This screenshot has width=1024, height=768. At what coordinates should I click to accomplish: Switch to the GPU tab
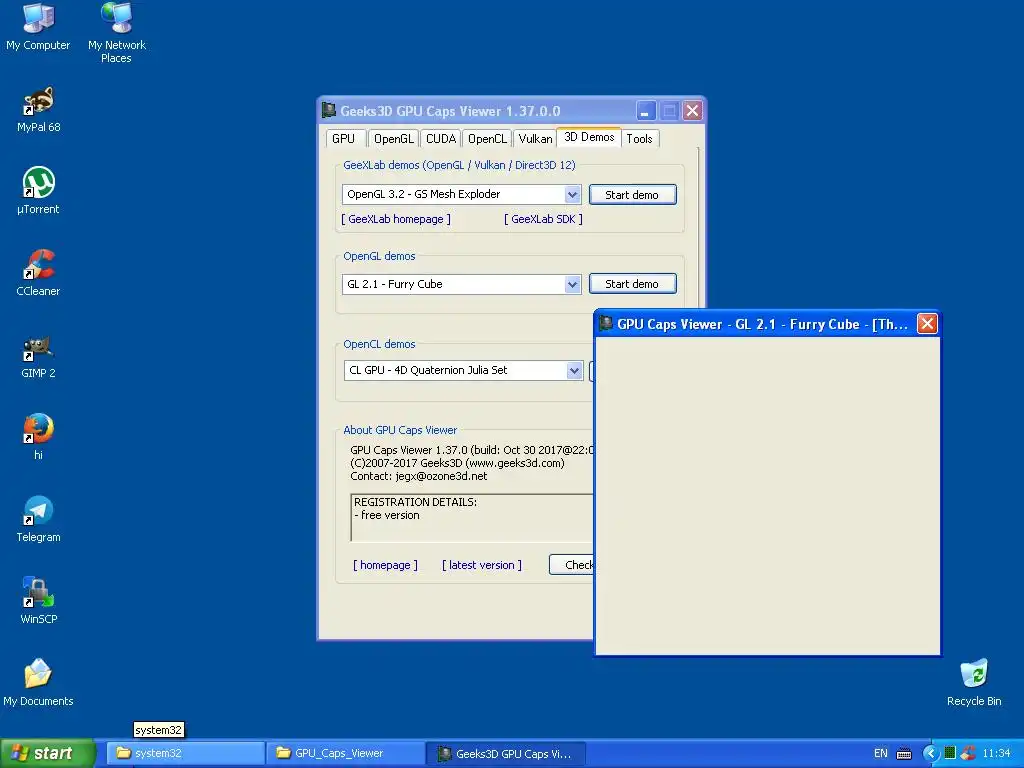coord(344,138)
